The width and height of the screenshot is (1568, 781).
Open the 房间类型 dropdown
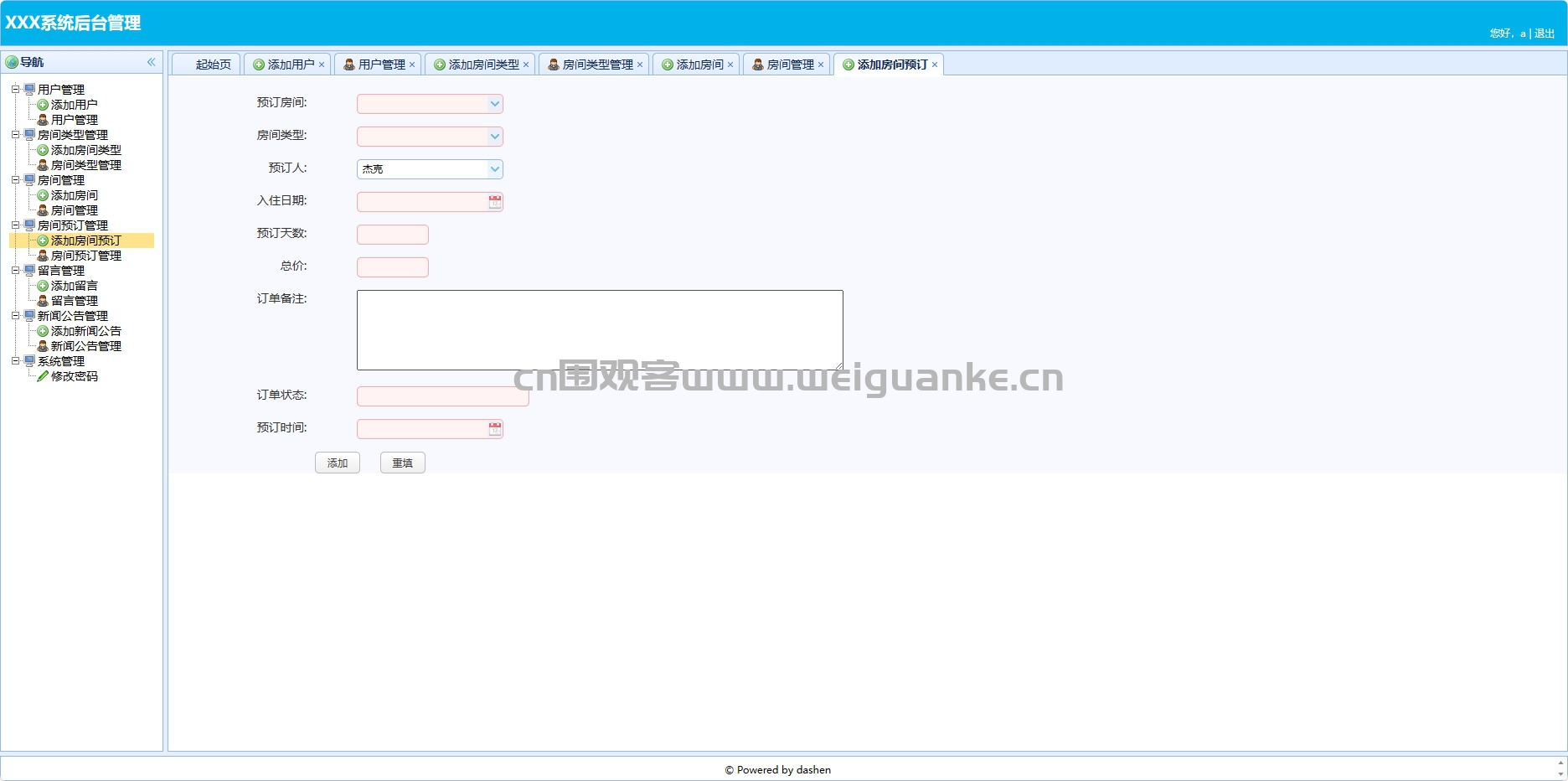(x=495, y=137)
